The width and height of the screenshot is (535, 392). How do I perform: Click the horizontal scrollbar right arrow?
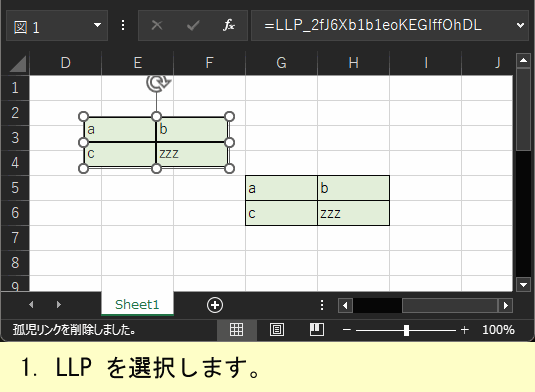point(506,305)
